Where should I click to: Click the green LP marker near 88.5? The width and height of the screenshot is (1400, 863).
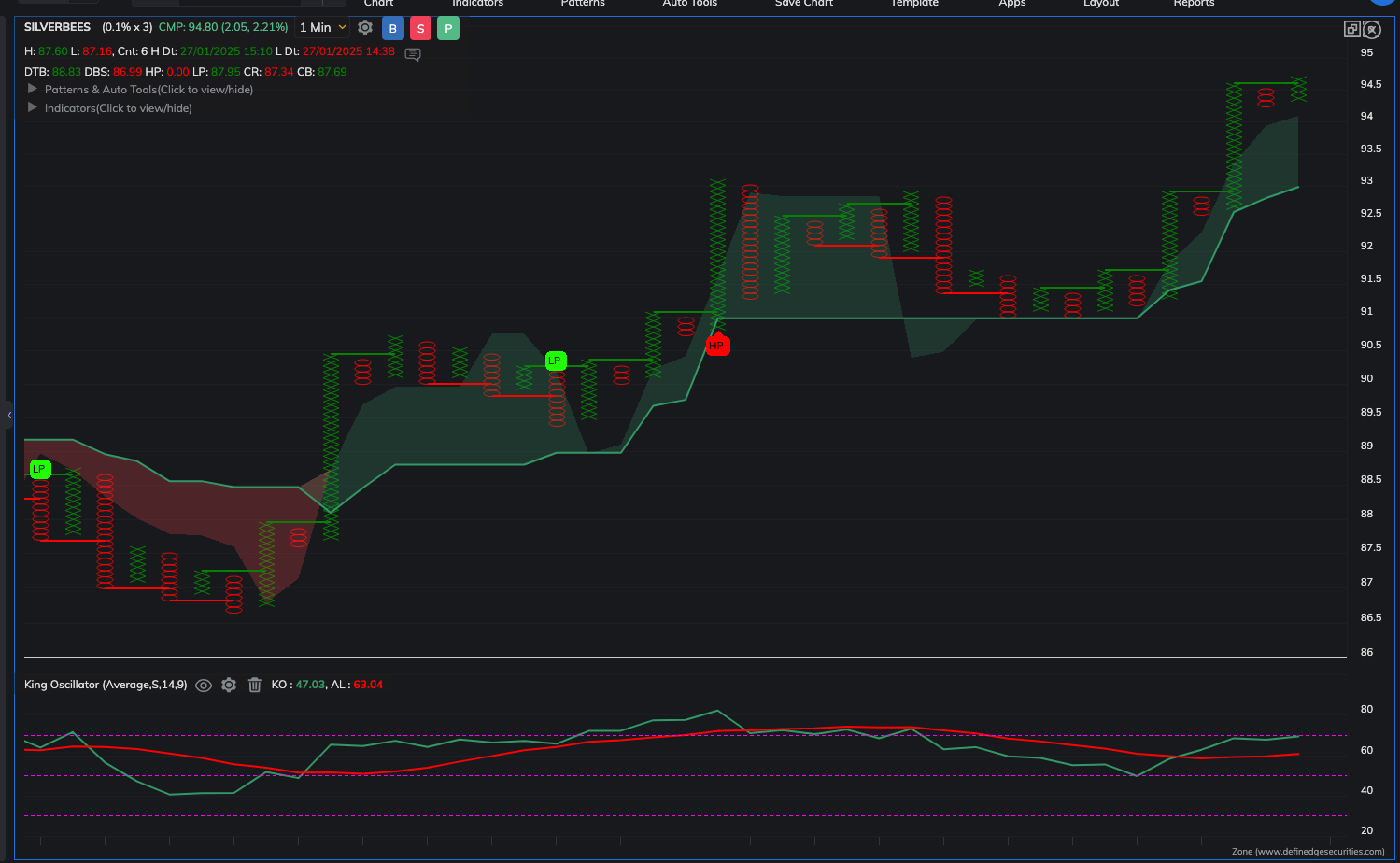click(39, 469)
